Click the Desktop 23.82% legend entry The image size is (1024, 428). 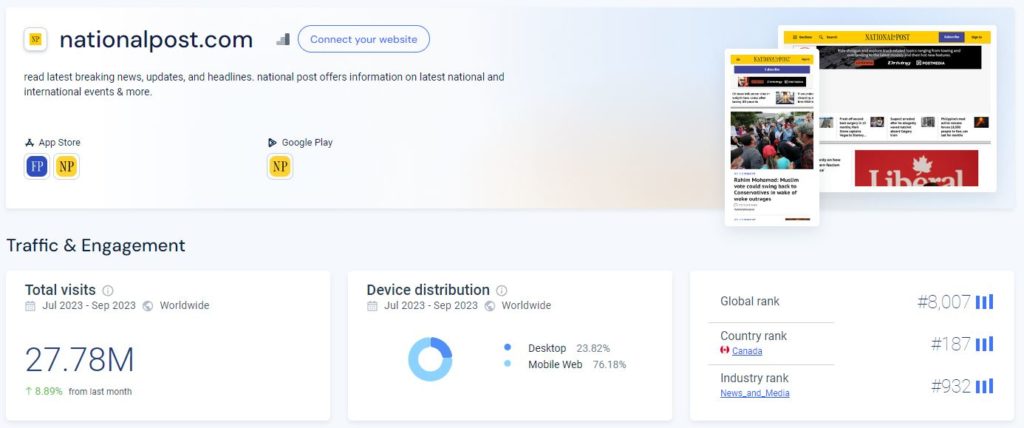coord(557,348)
